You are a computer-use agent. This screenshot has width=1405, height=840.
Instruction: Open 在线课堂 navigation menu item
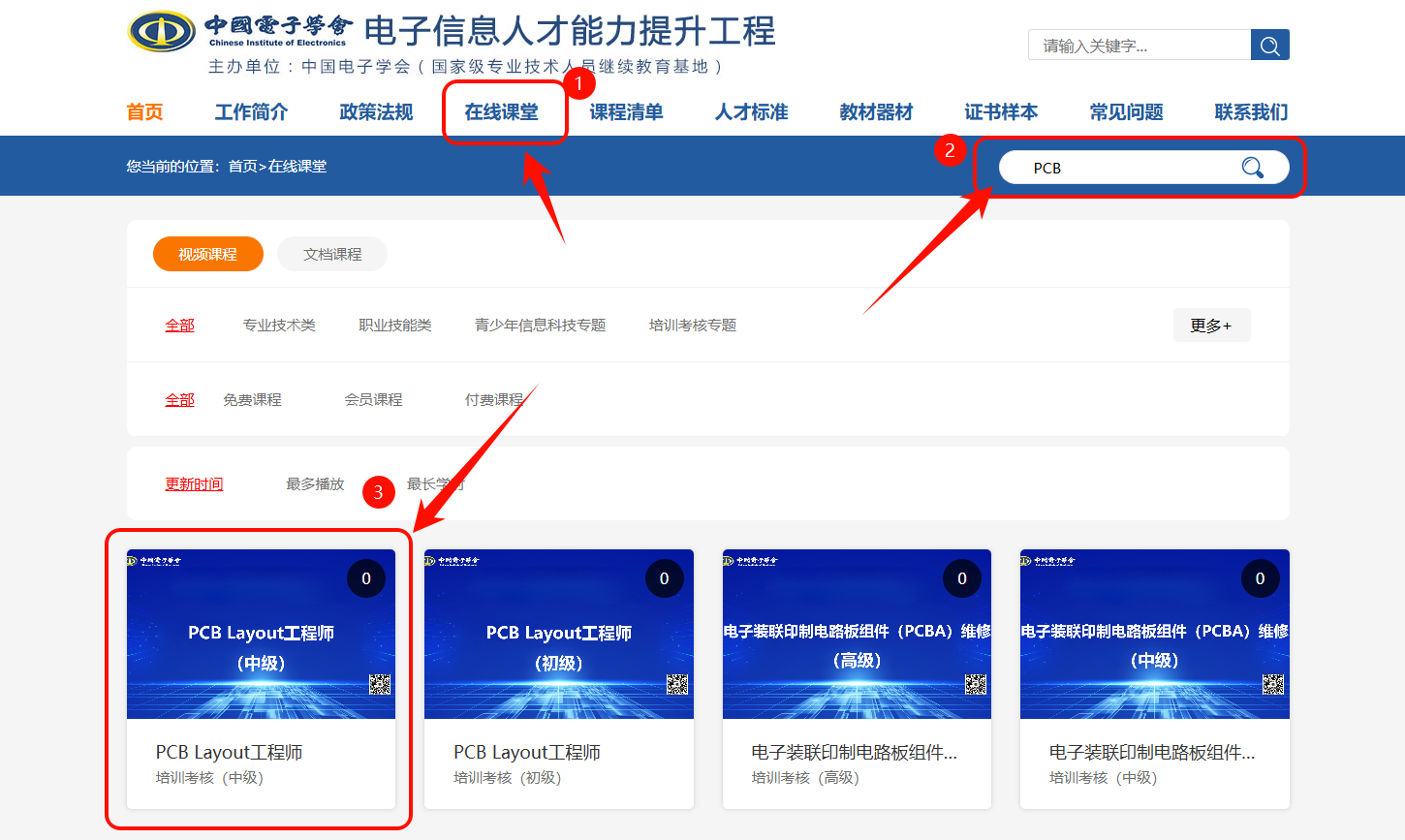501,112
